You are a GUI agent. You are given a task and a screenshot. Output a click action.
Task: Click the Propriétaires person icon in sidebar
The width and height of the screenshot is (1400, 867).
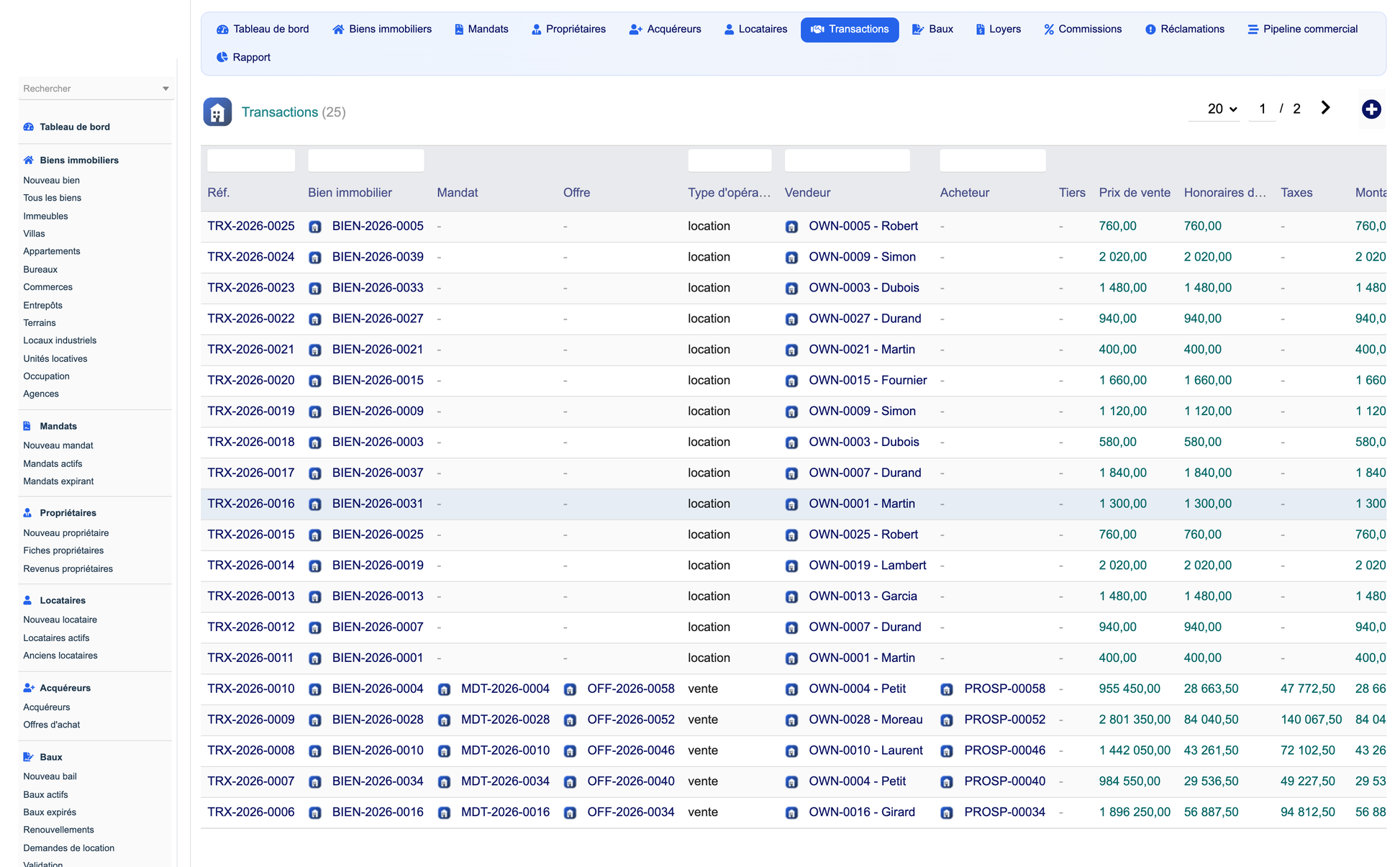(x=27, y=513)
